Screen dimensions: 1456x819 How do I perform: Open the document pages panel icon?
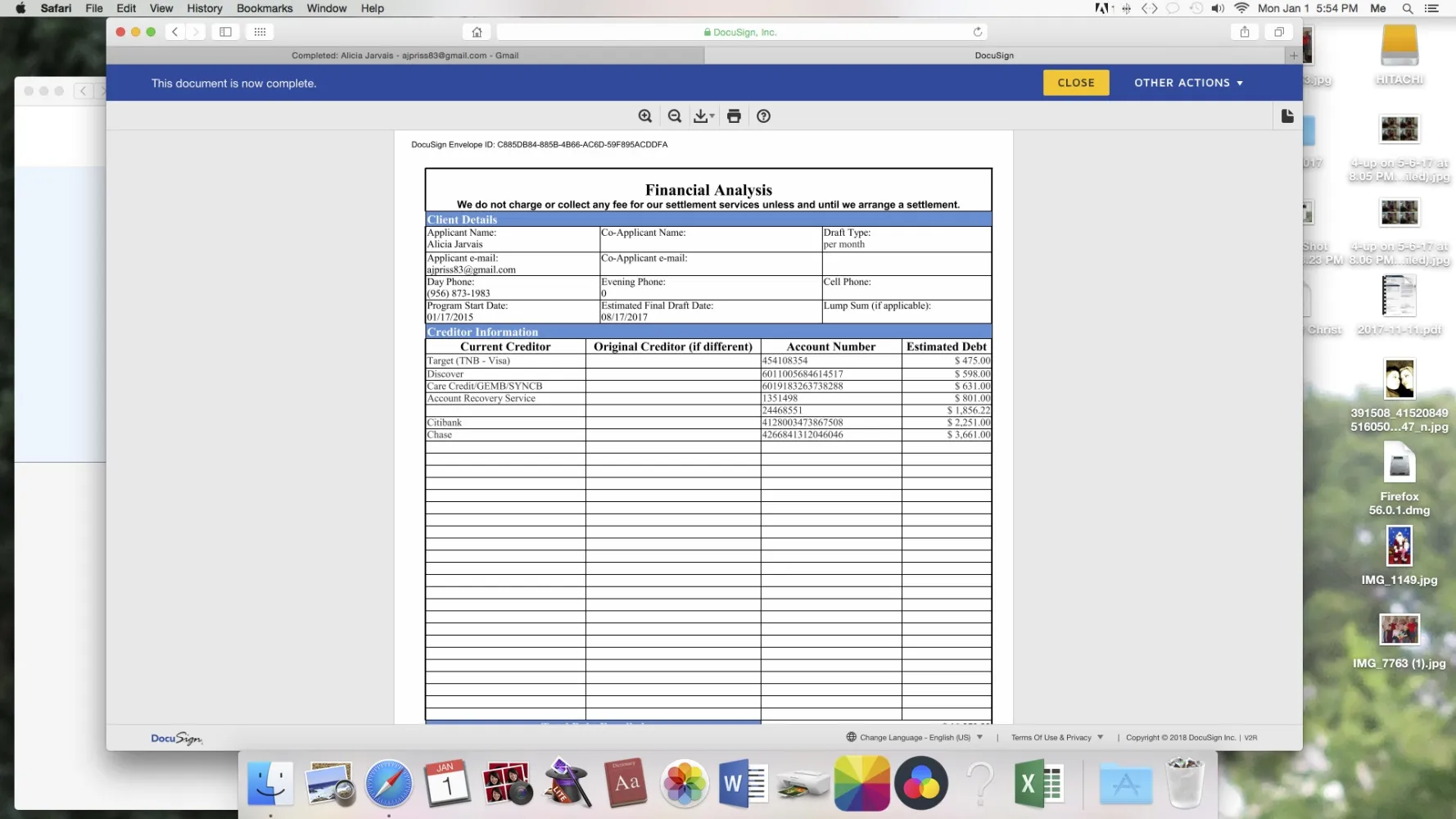[1287, 116]
